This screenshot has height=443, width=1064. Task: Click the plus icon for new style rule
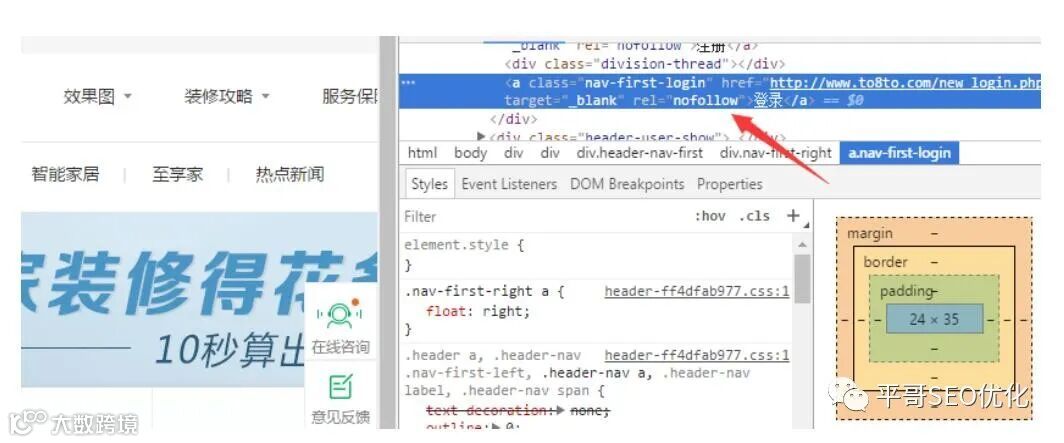pyautogui.click(x=793, y=216)
